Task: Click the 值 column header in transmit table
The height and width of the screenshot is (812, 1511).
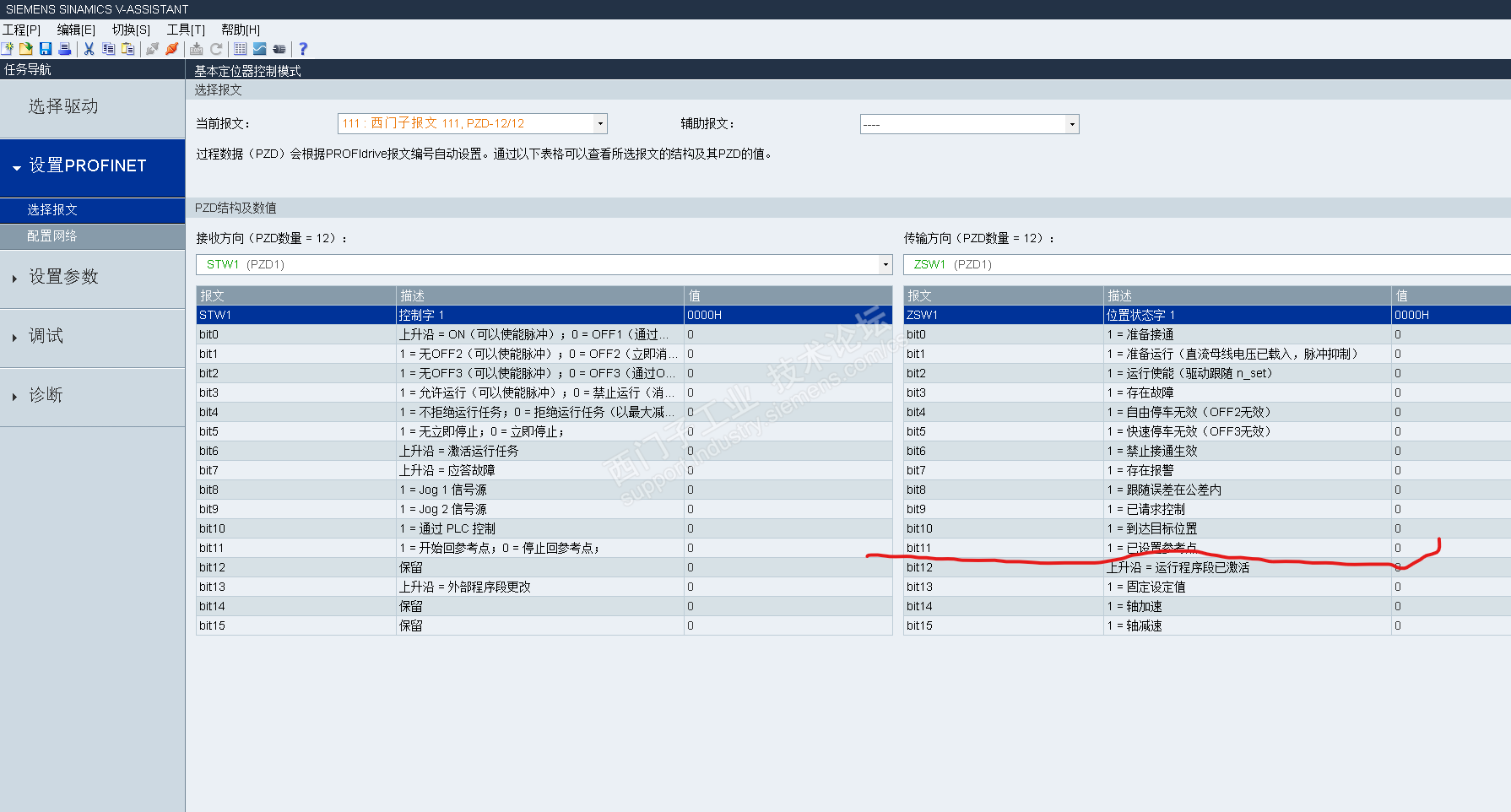Action: [x=1451, y=295]
